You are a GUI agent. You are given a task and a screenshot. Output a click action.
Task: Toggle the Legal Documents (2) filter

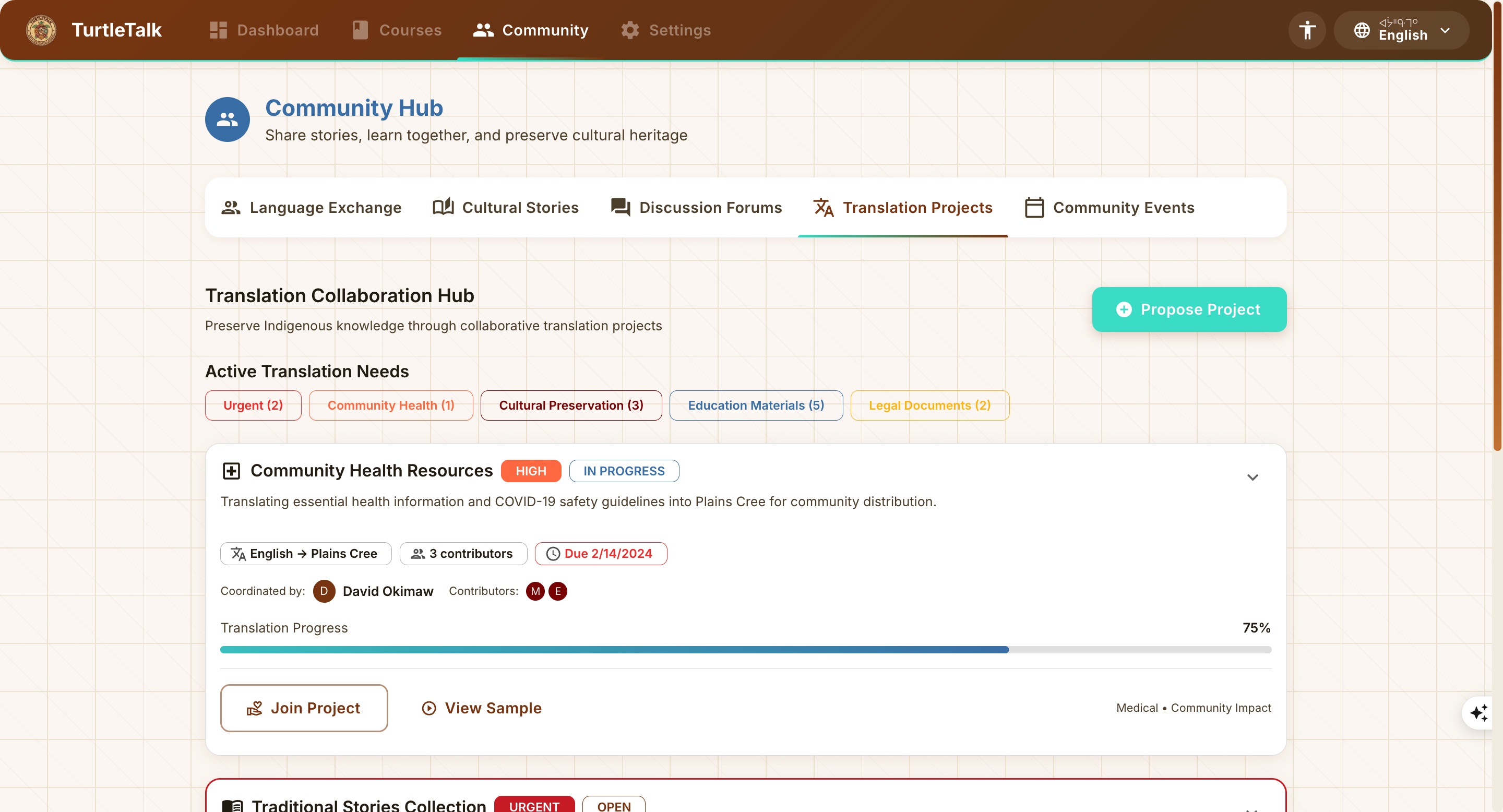click(929, 405)
